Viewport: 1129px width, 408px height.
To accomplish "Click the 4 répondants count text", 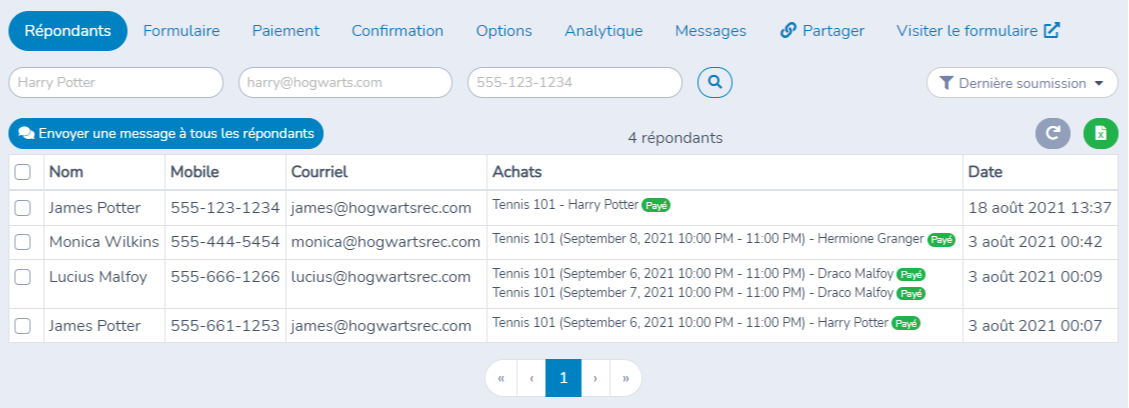I will tap(675, 137).
